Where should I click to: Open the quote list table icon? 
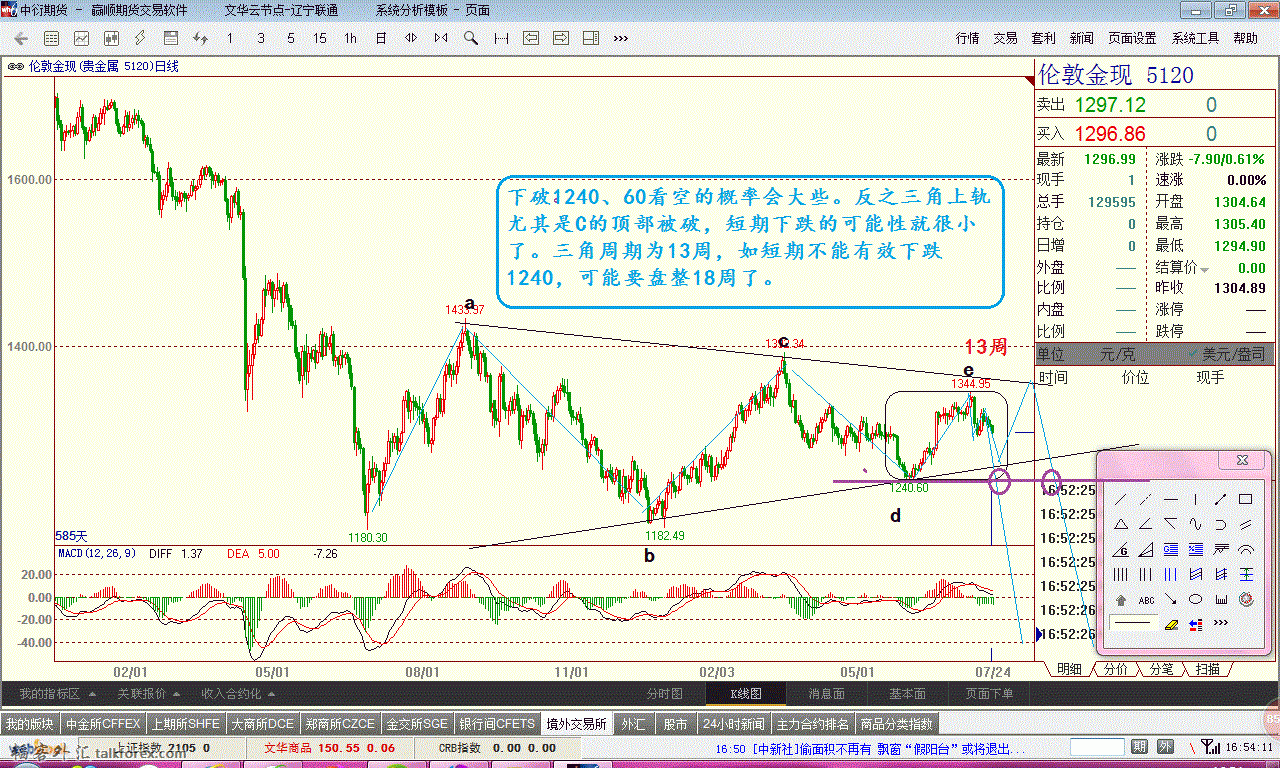51,38
